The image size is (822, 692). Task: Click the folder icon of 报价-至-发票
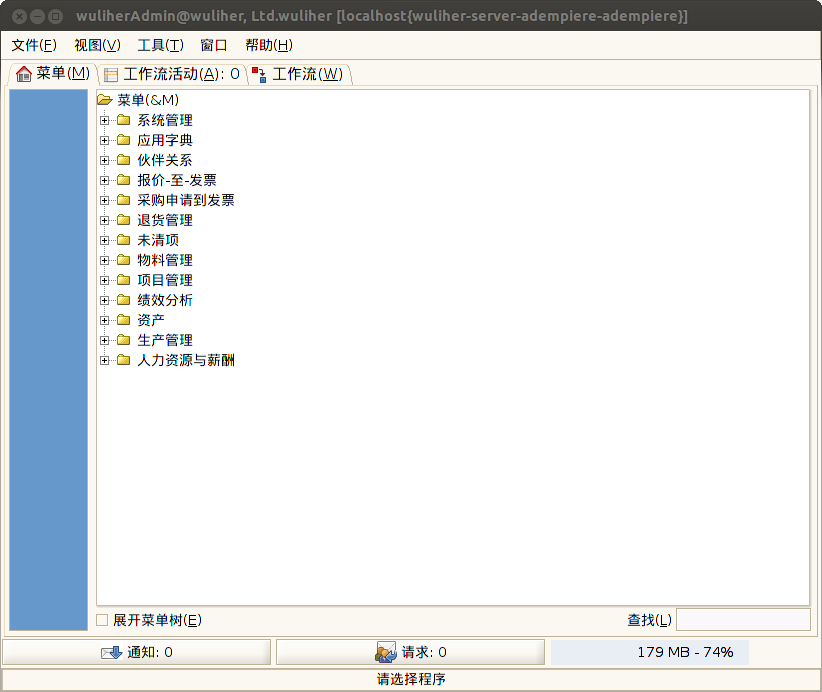(x=124, y=180)
